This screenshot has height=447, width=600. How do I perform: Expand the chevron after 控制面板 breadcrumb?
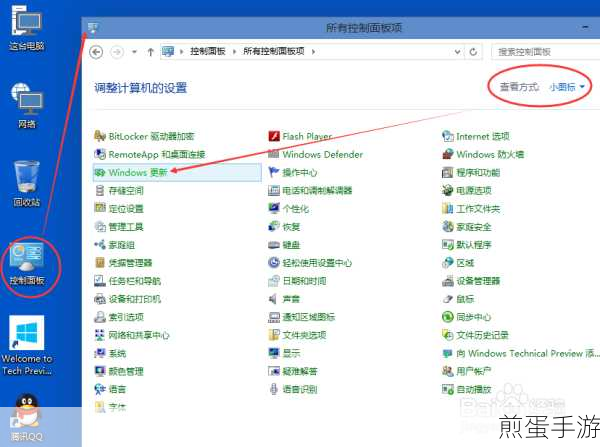pyautogui.click(x=234, y=52)
